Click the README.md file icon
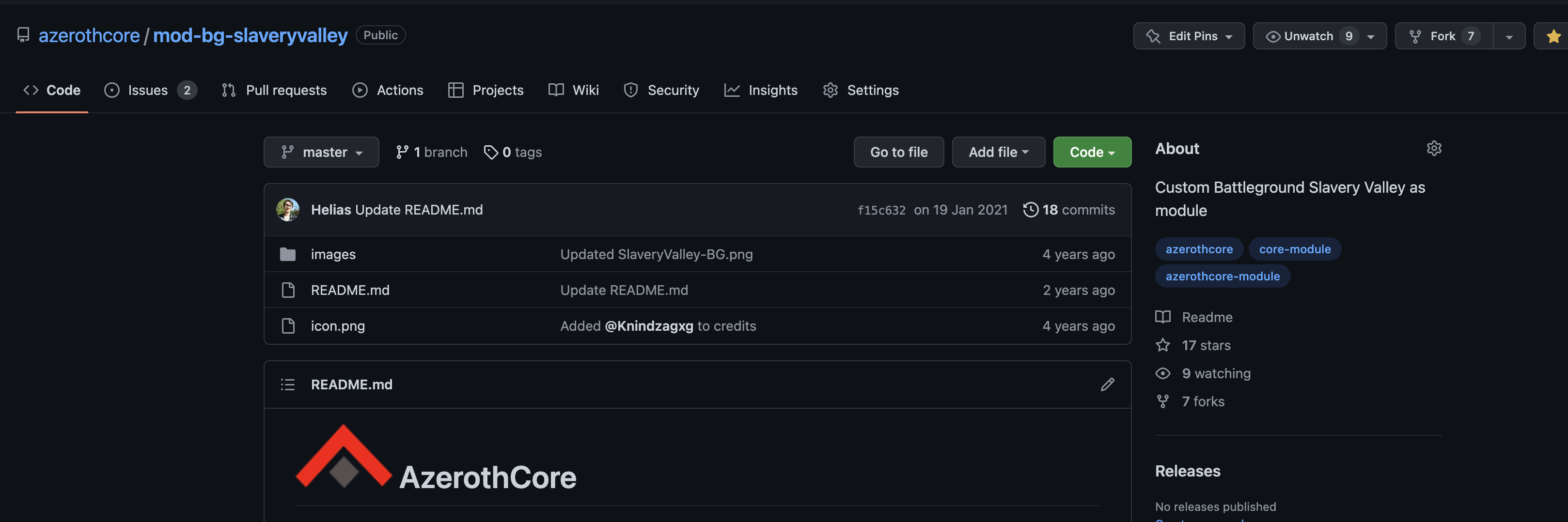The width and height of the screenshot is (1568, 522). [x=288, y=290]
